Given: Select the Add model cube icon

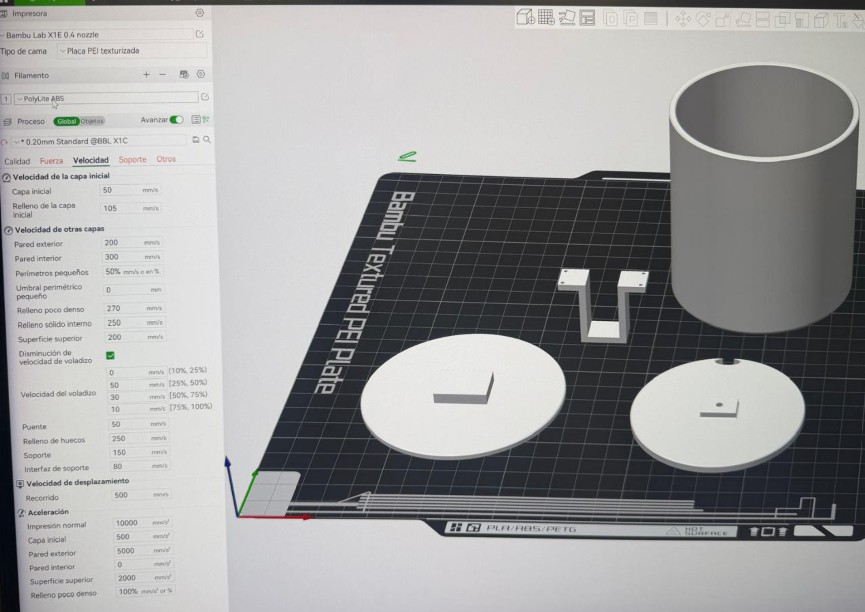Looking at the screenshot, I should (522, 15).
